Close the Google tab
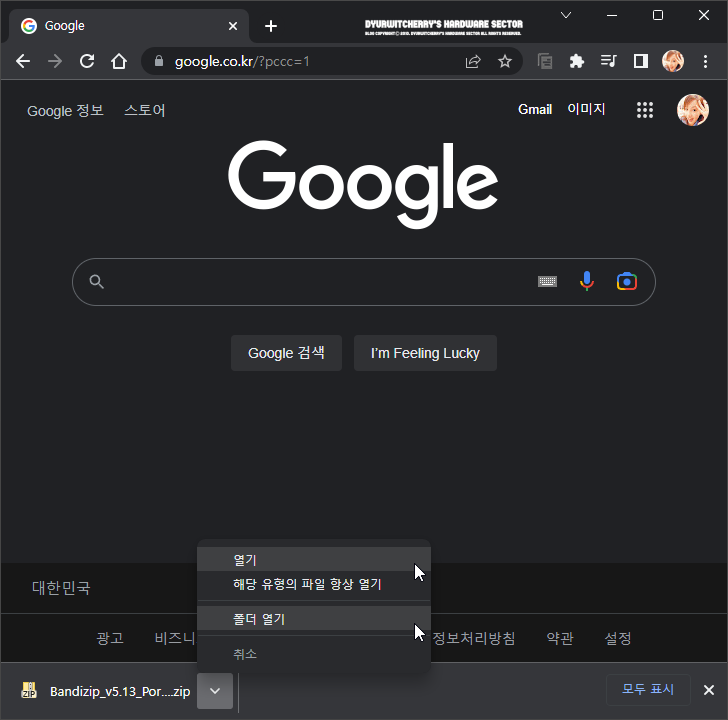 point(233,26)
